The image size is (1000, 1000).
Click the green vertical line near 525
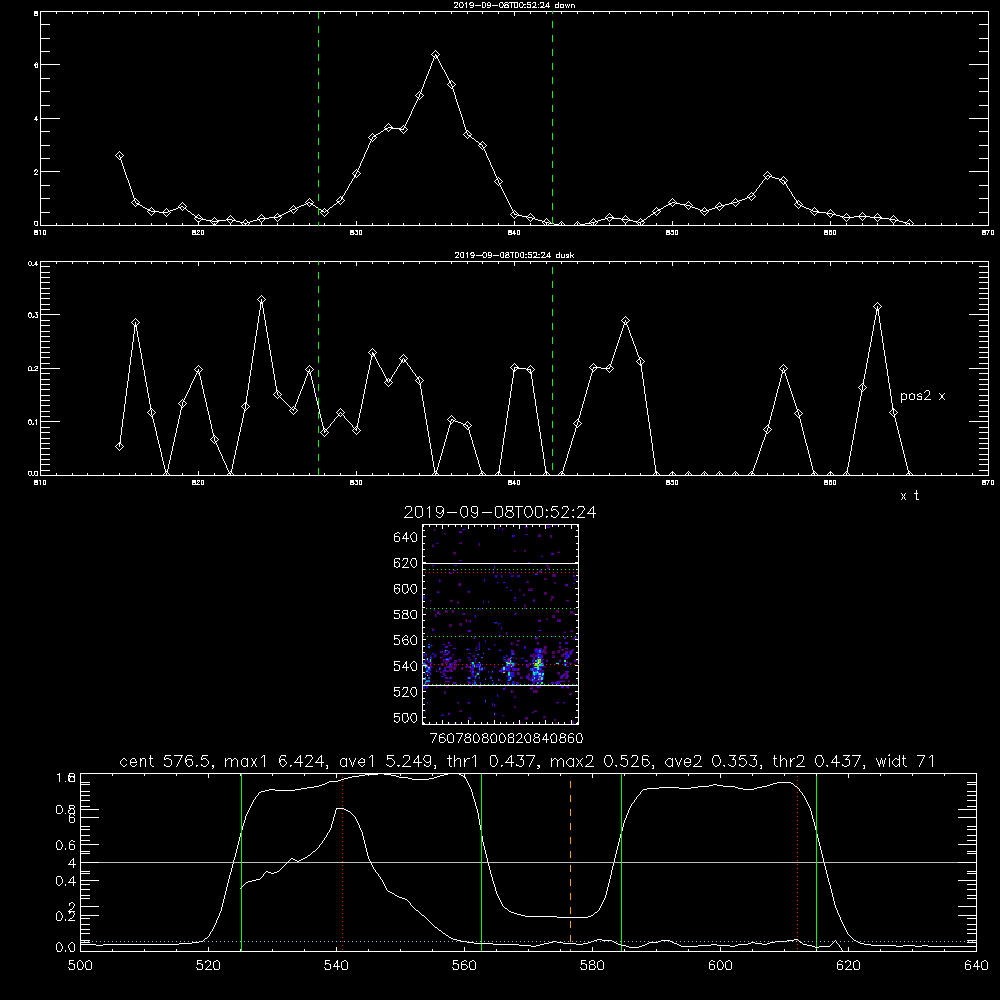tap(241, 861)
